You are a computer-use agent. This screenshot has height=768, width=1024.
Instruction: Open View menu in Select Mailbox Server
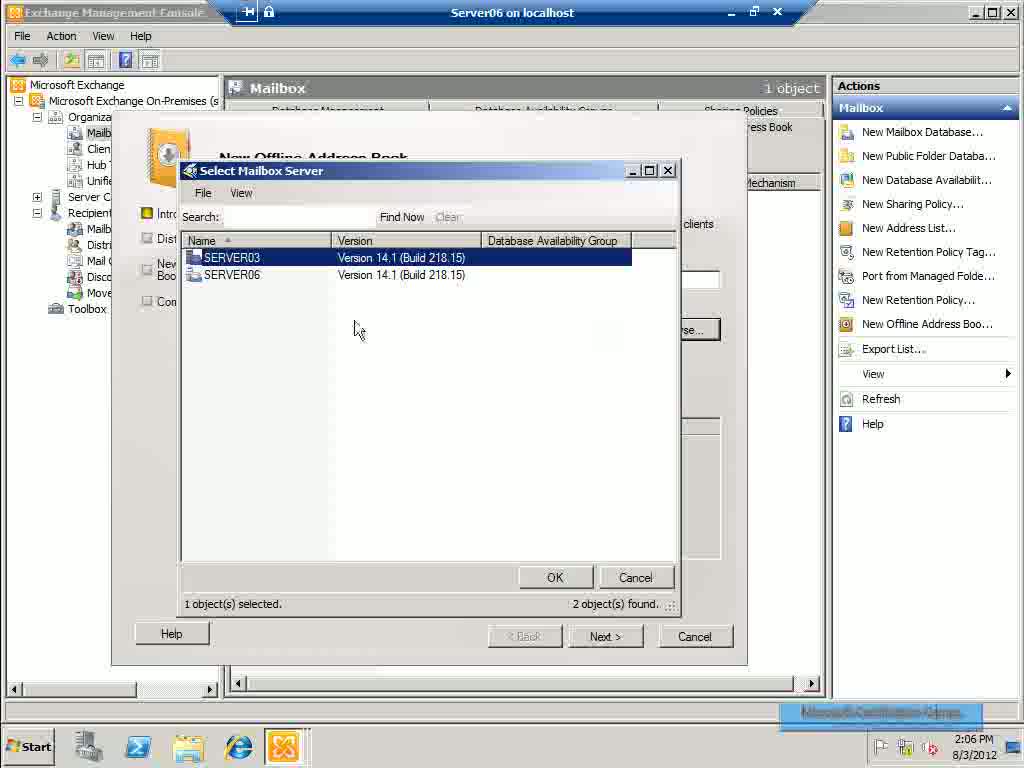coord(241,193)
